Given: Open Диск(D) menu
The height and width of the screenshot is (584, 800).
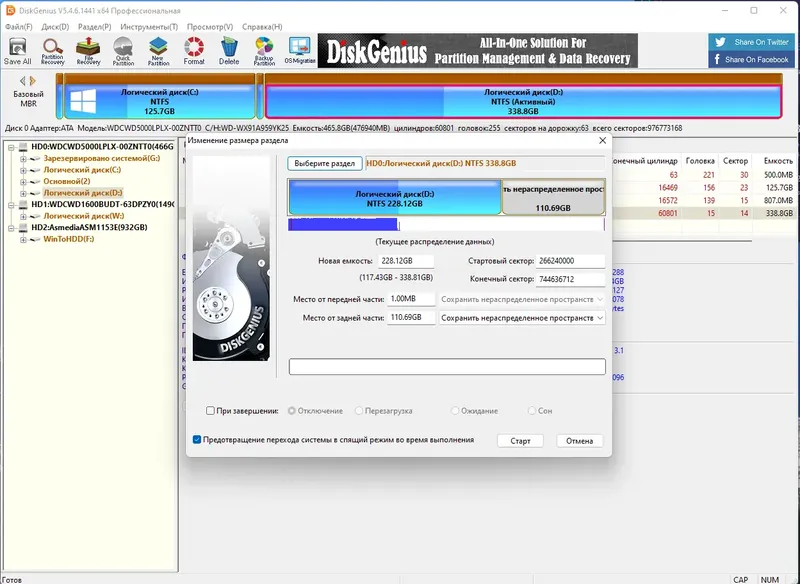Looking at the screenshot, I should tap(55, 27).
